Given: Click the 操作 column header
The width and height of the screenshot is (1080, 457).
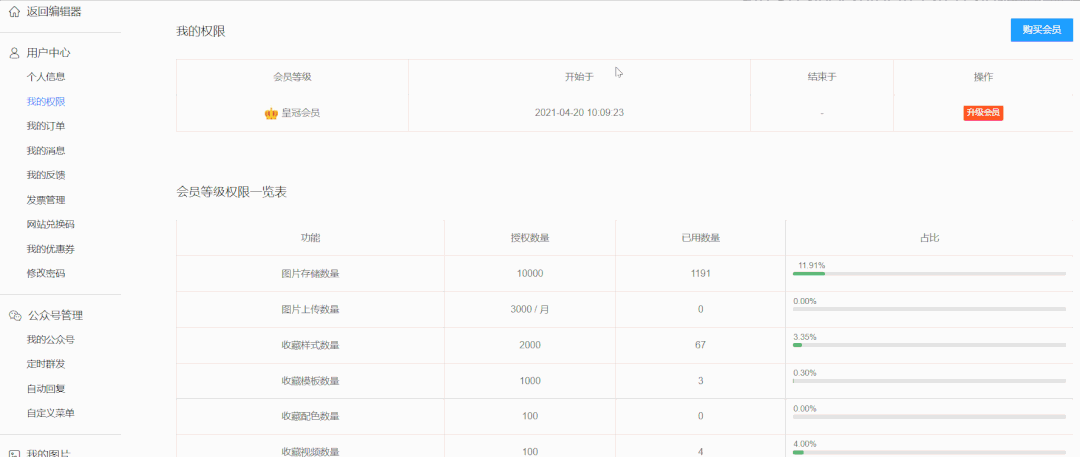Looking at the screenshot, I should point(983,77).
